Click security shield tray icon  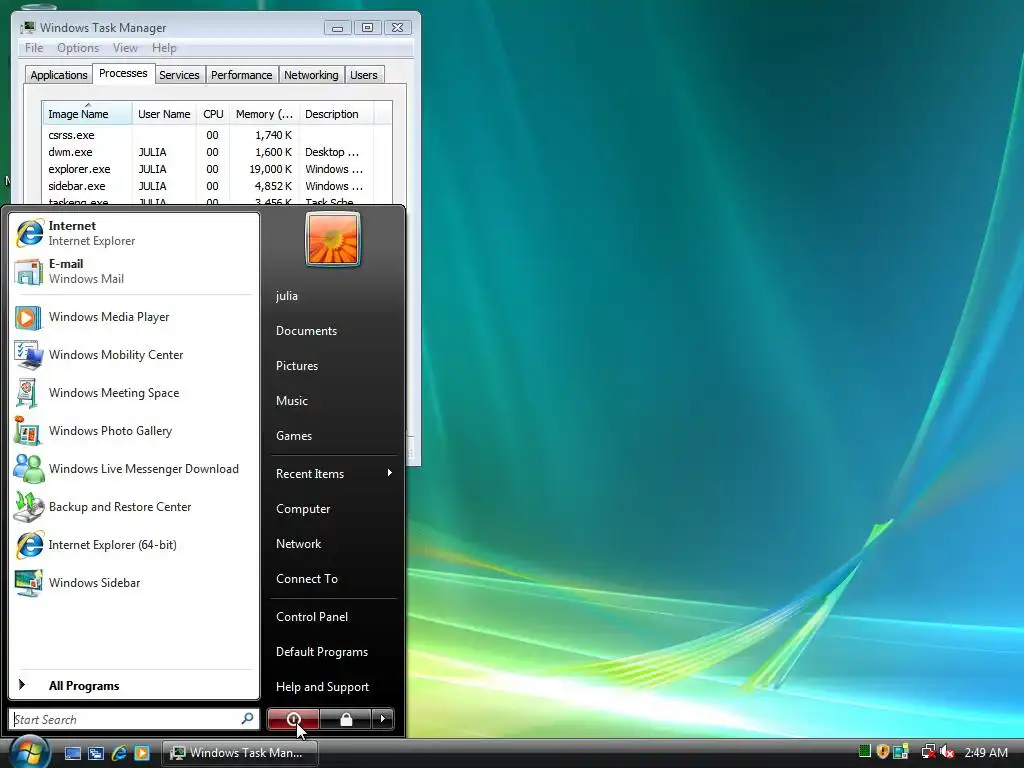(882, 752)
